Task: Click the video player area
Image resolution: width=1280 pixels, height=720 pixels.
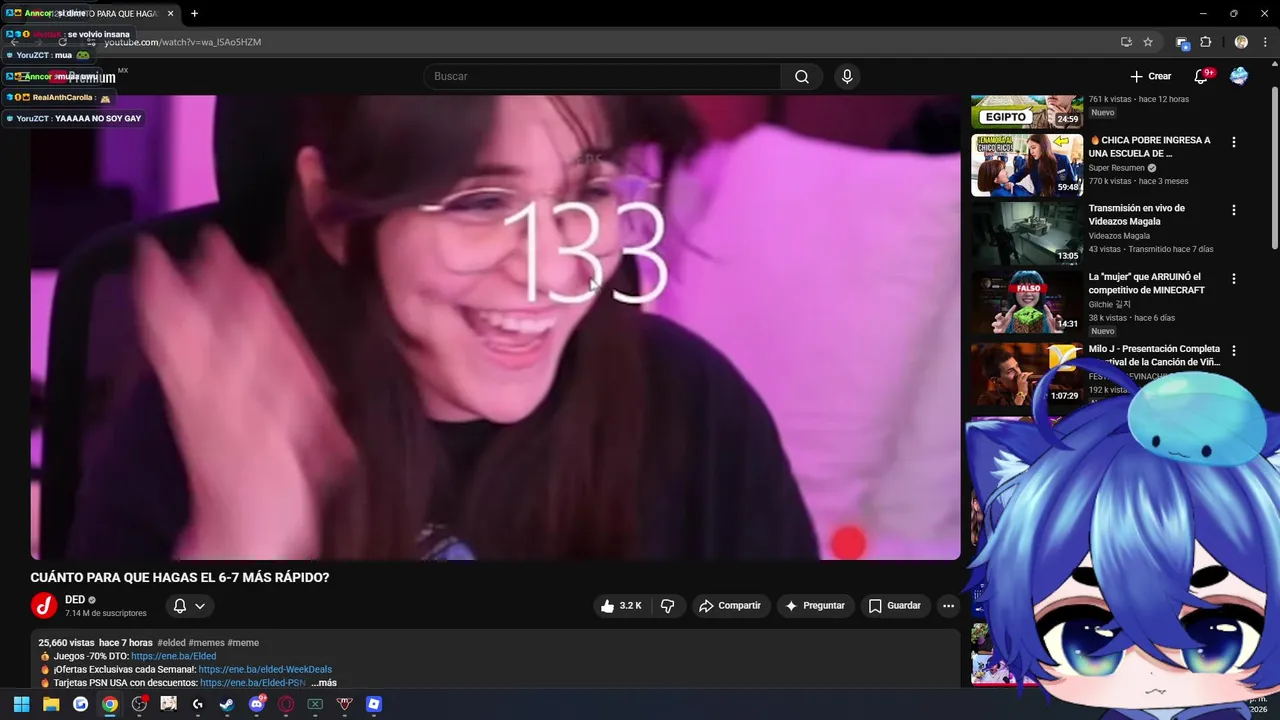Action: (x=495, y=328)
